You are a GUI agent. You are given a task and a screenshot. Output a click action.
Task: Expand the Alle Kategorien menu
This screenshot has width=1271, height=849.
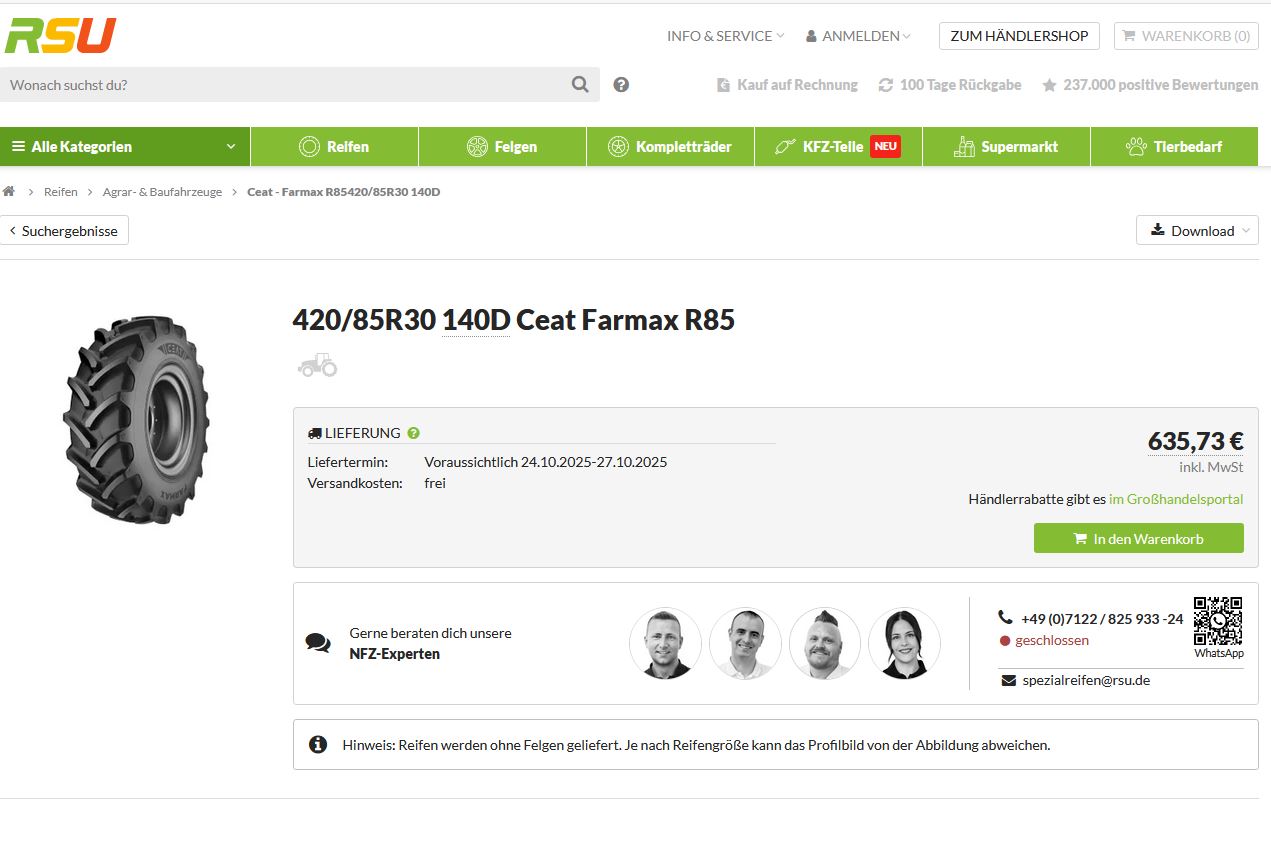[124, 146]
